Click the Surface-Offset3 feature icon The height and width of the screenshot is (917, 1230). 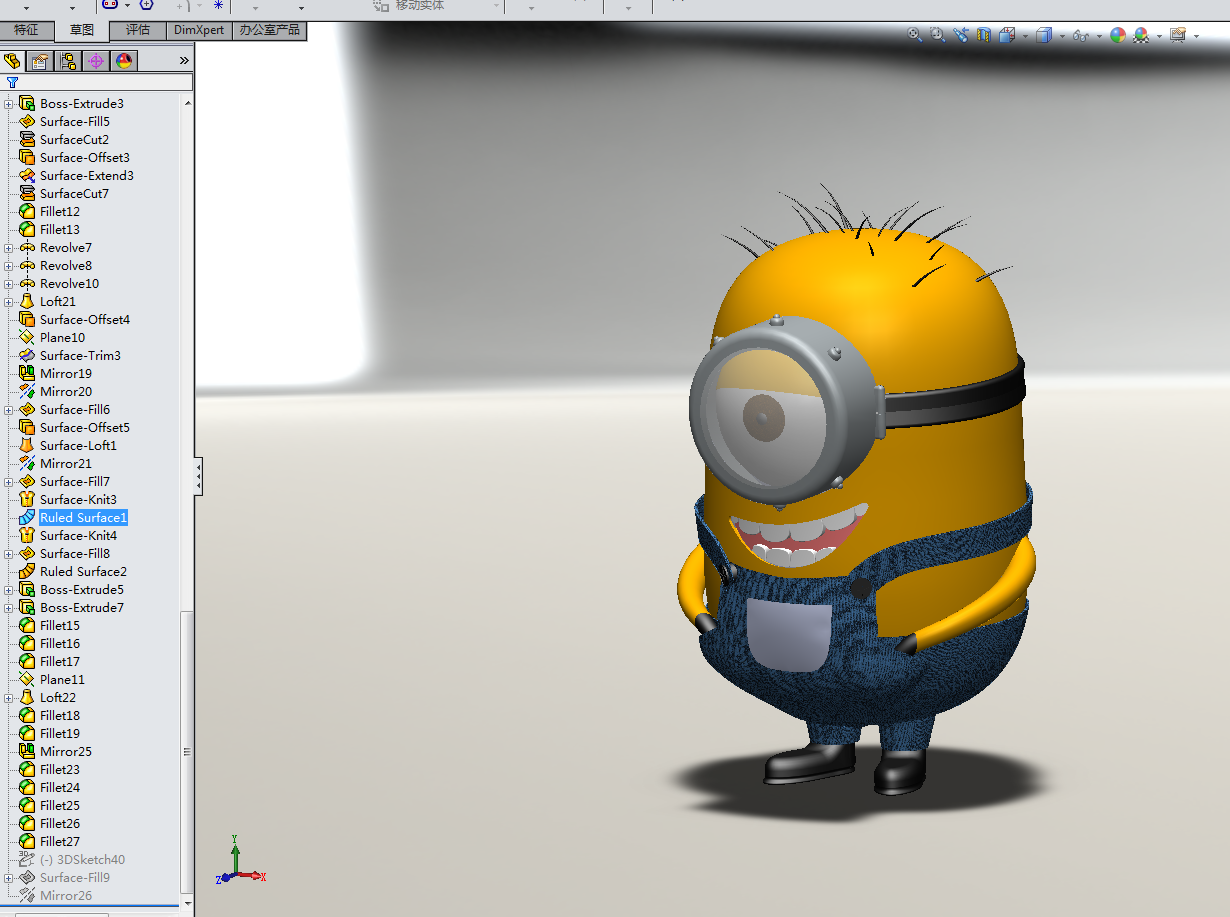pos(27,158)
